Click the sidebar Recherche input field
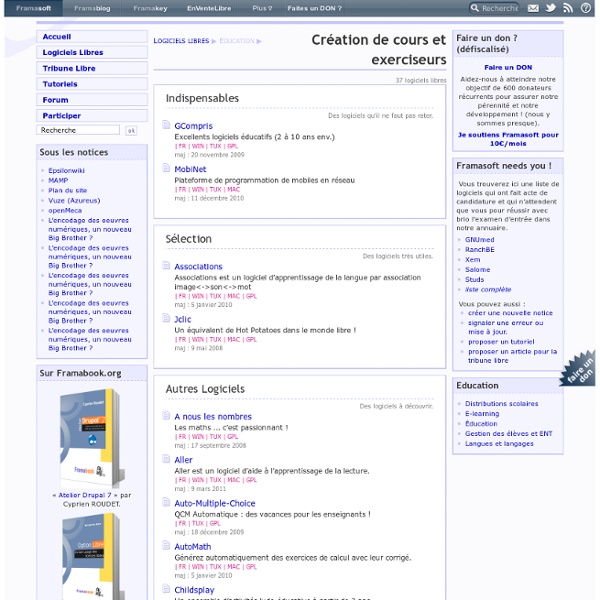The image size is (600, 600). pyautogui.click(x=78, y=130)
